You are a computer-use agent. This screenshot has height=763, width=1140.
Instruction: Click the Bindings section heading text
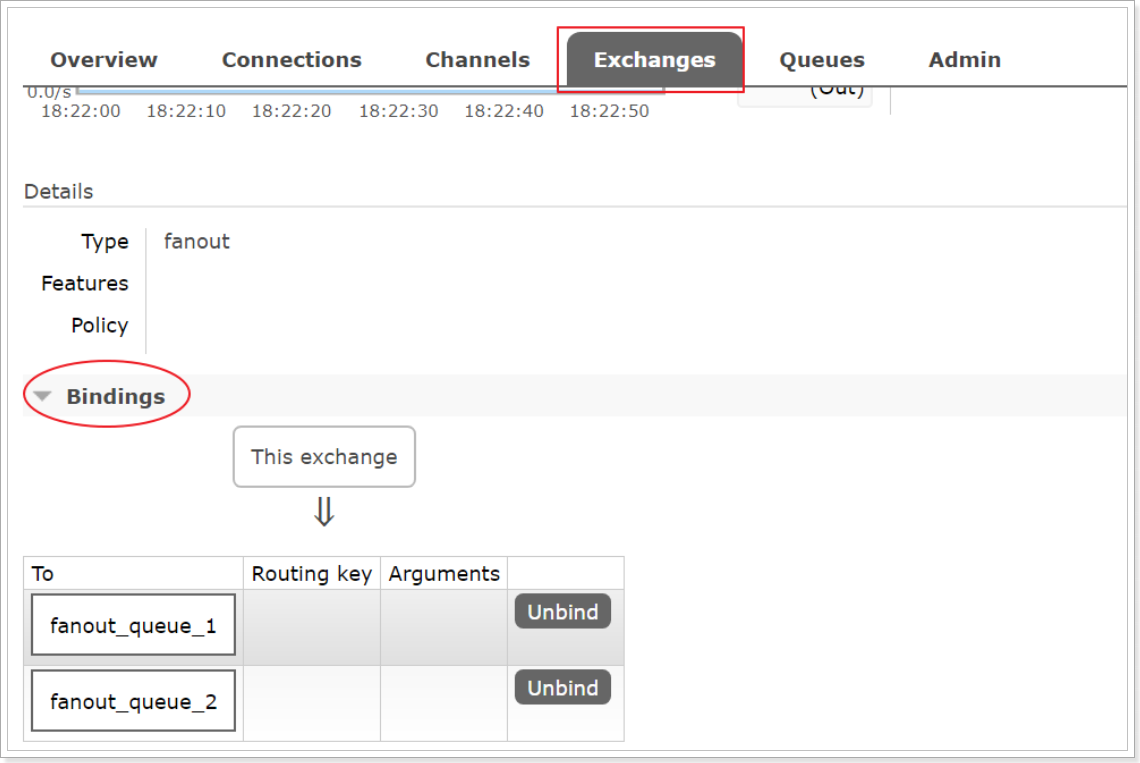point(115,396)
